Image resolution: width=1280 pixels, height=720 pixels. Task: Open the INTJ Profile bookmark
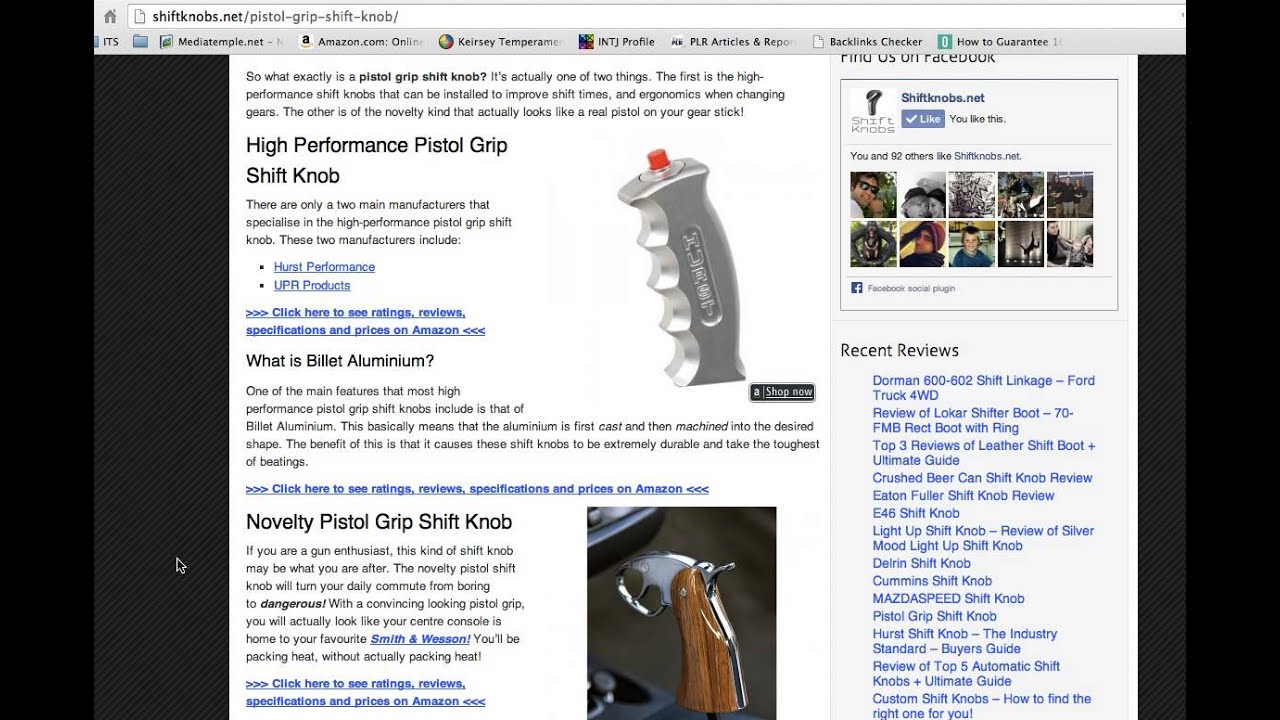(617, 42)
